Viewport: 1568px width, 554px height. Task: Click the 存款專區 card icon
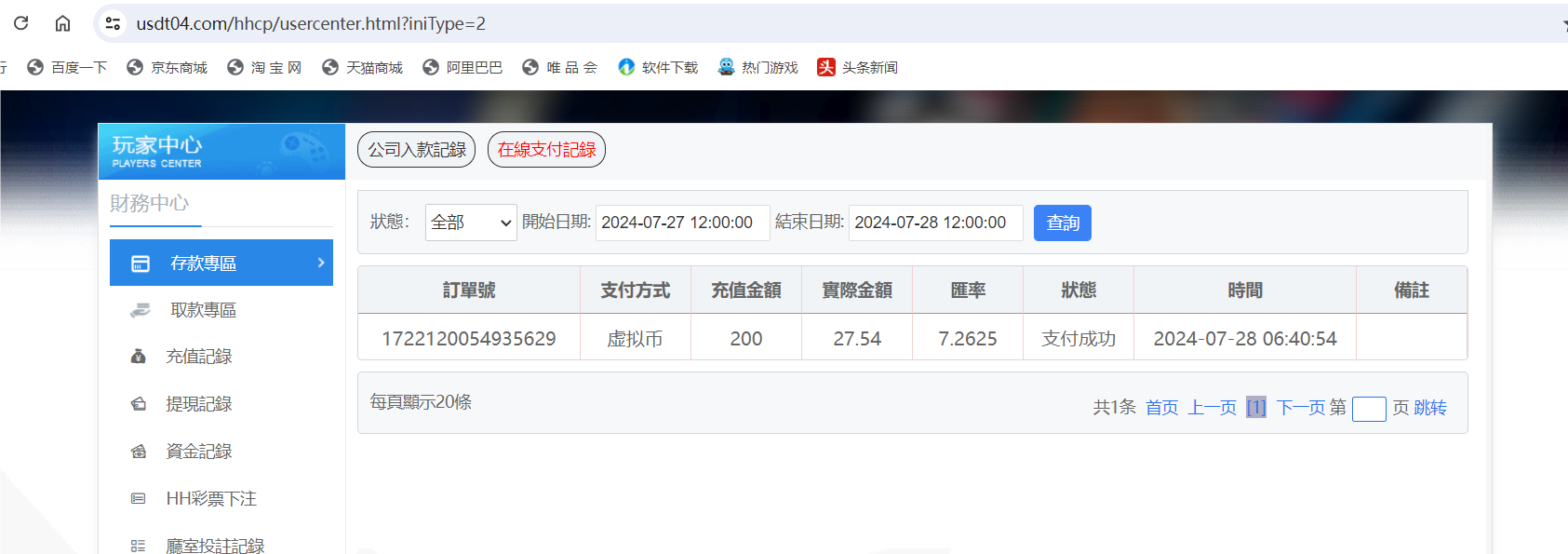(141, 263)
